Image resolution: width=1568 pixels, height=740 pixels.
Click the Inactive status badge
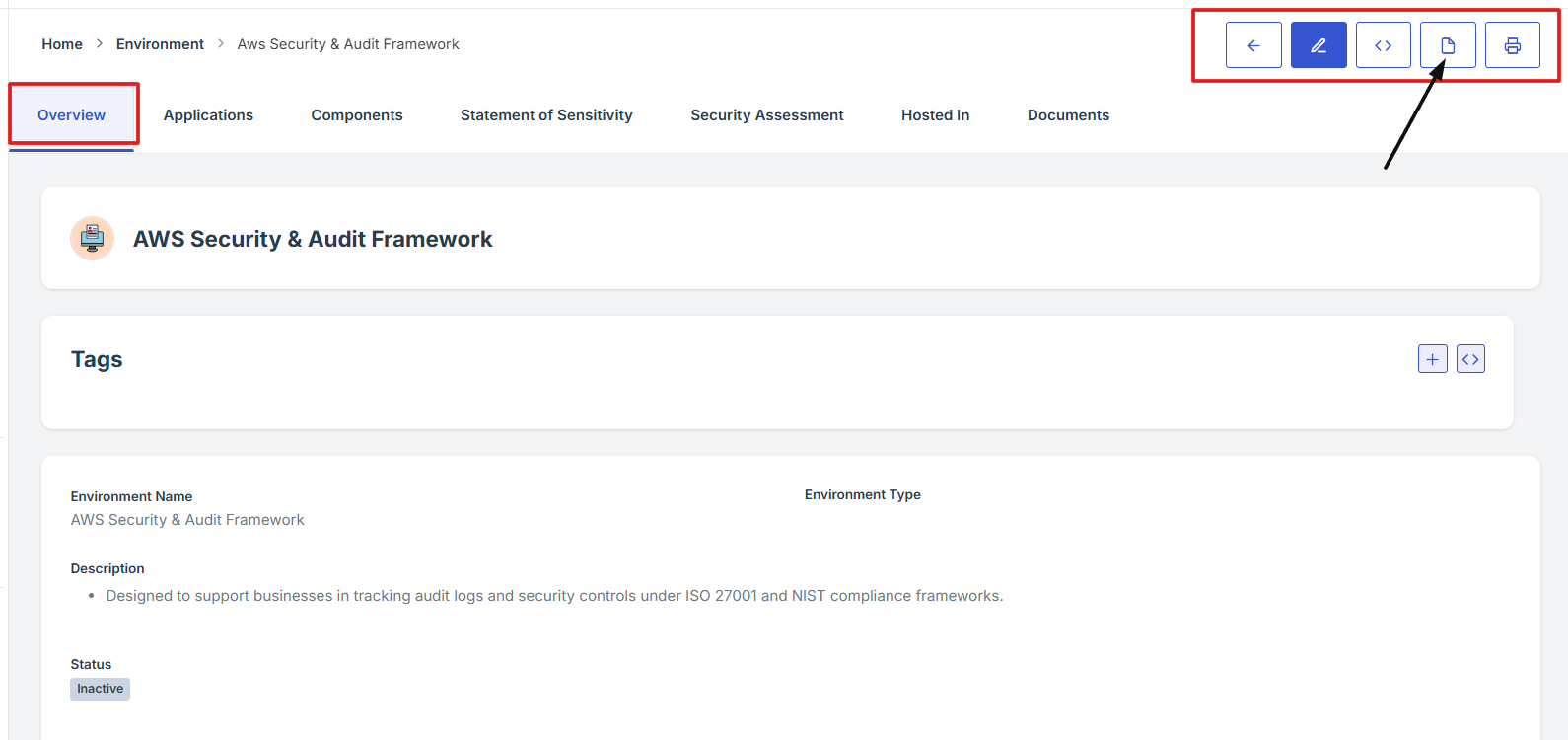(100, 689)
